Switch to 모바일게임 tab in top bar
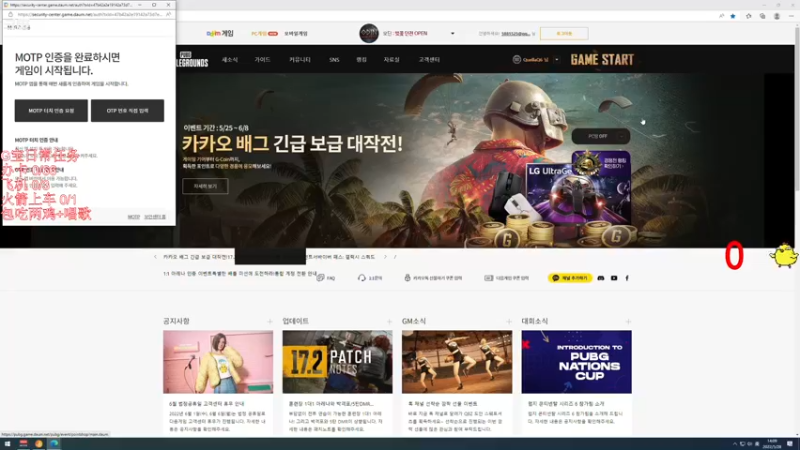The width and height of the screenshot is (800, 450). [x=296, y=34]
